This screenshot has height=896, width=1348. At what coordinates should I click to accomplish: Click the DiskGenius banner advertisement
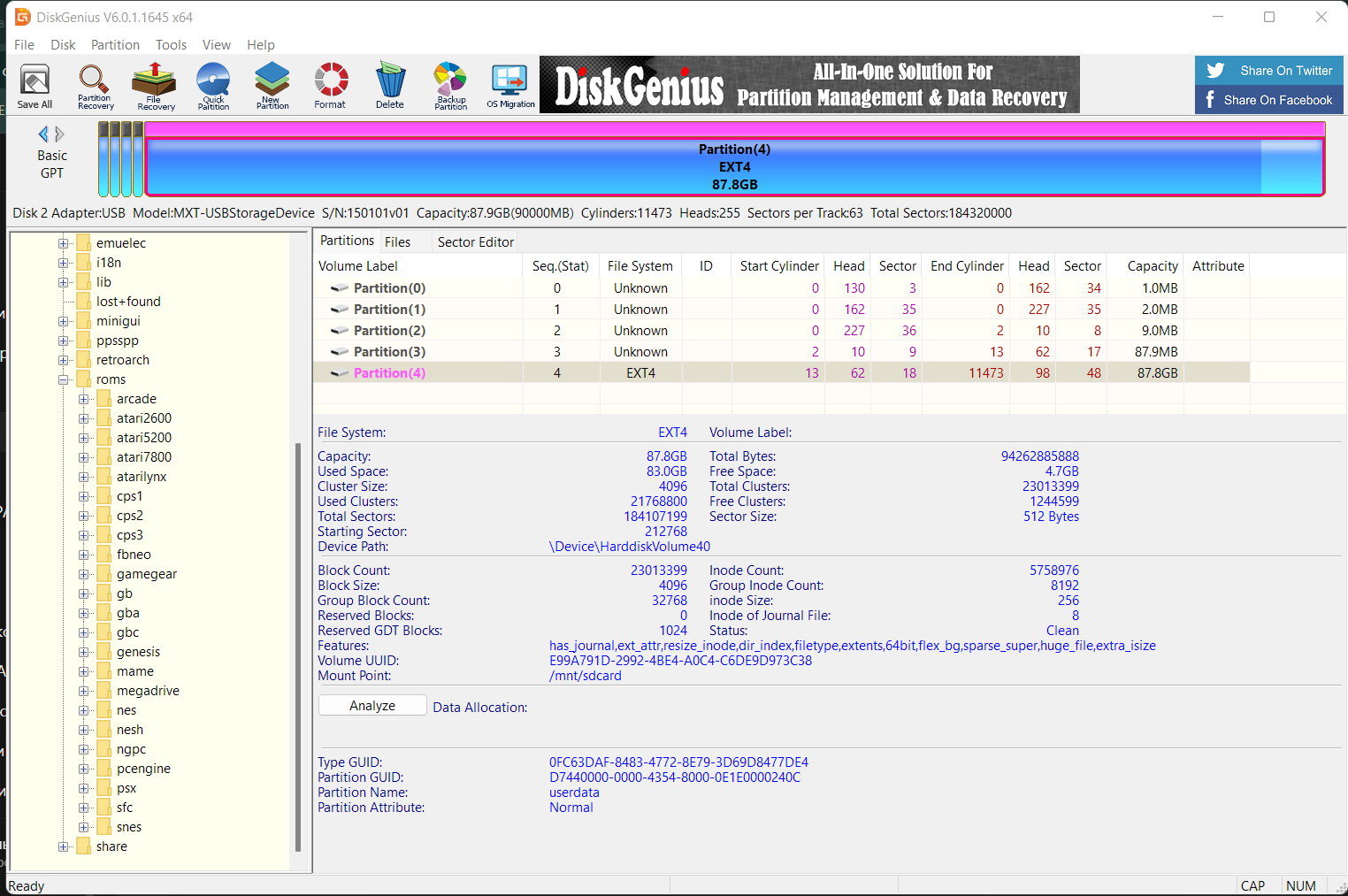[809, 85]
